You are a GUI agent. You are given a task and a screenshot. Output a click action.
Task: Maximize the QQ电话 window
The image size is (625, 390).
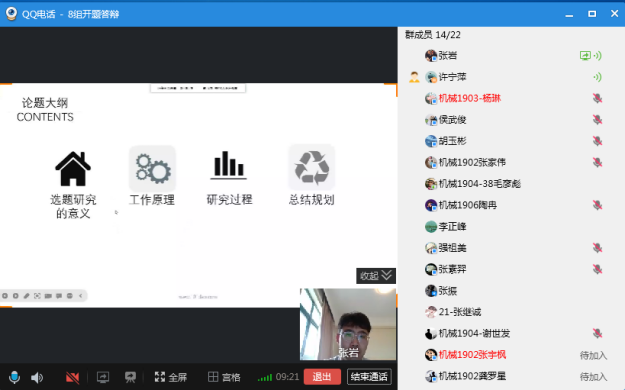pos(592,14)
